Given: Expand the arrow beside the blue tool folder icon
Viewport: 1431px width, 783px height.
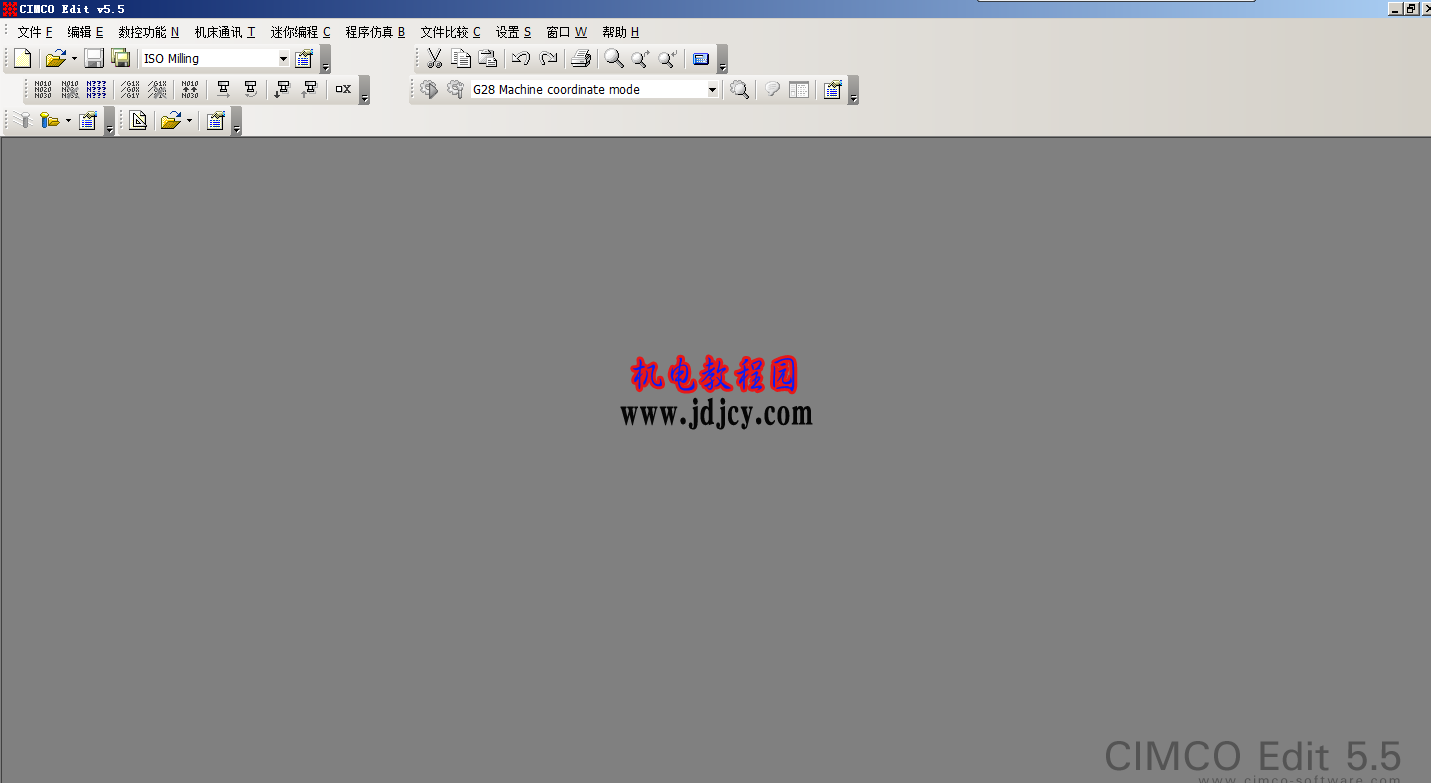Looking at the screenshot, I should pyautogui.click(x=68, y=121).
